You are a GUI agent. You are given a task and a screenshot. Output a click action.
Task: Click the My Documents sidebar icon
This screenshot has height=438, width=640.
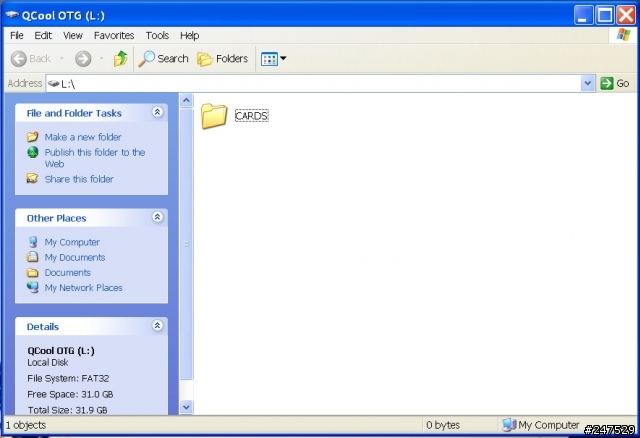(x=33, y=257)
